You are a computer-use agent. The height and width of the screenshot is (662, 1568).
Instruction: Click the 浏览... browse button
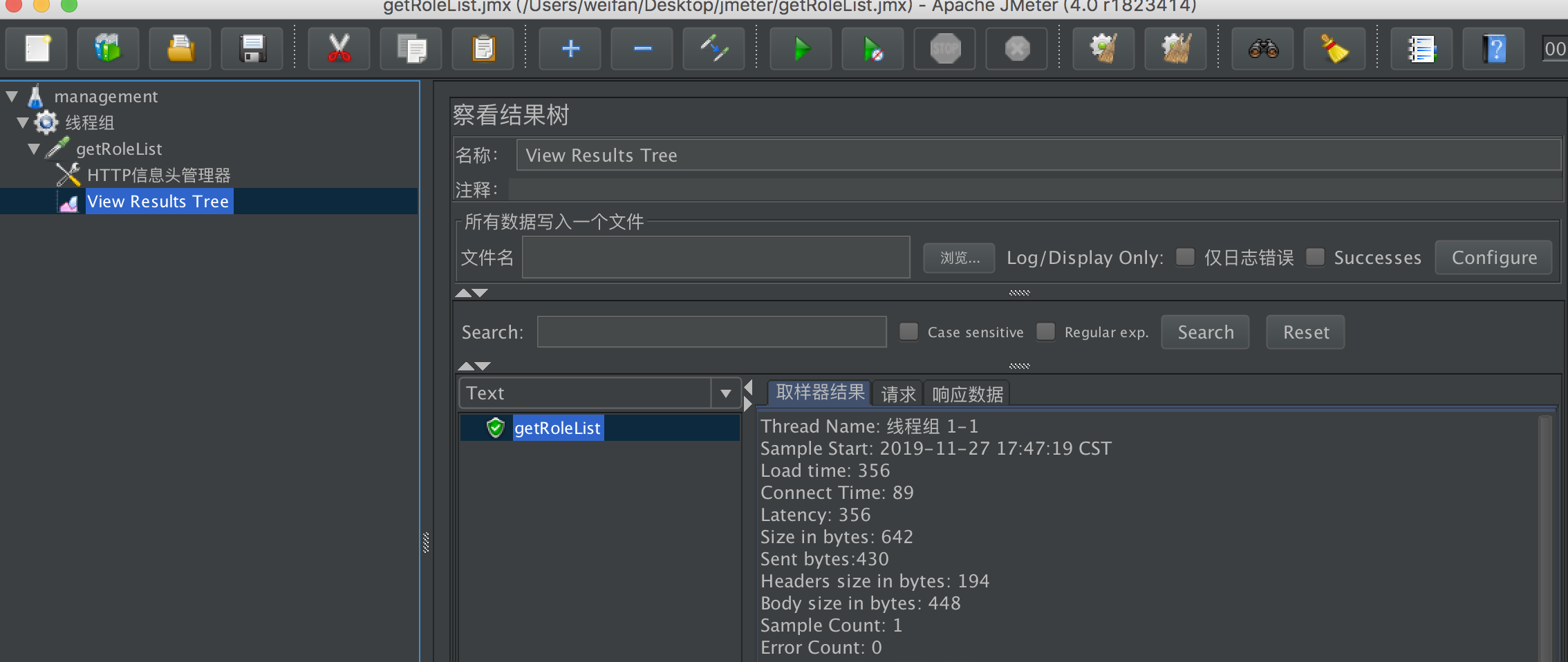[x=960, y=258]
